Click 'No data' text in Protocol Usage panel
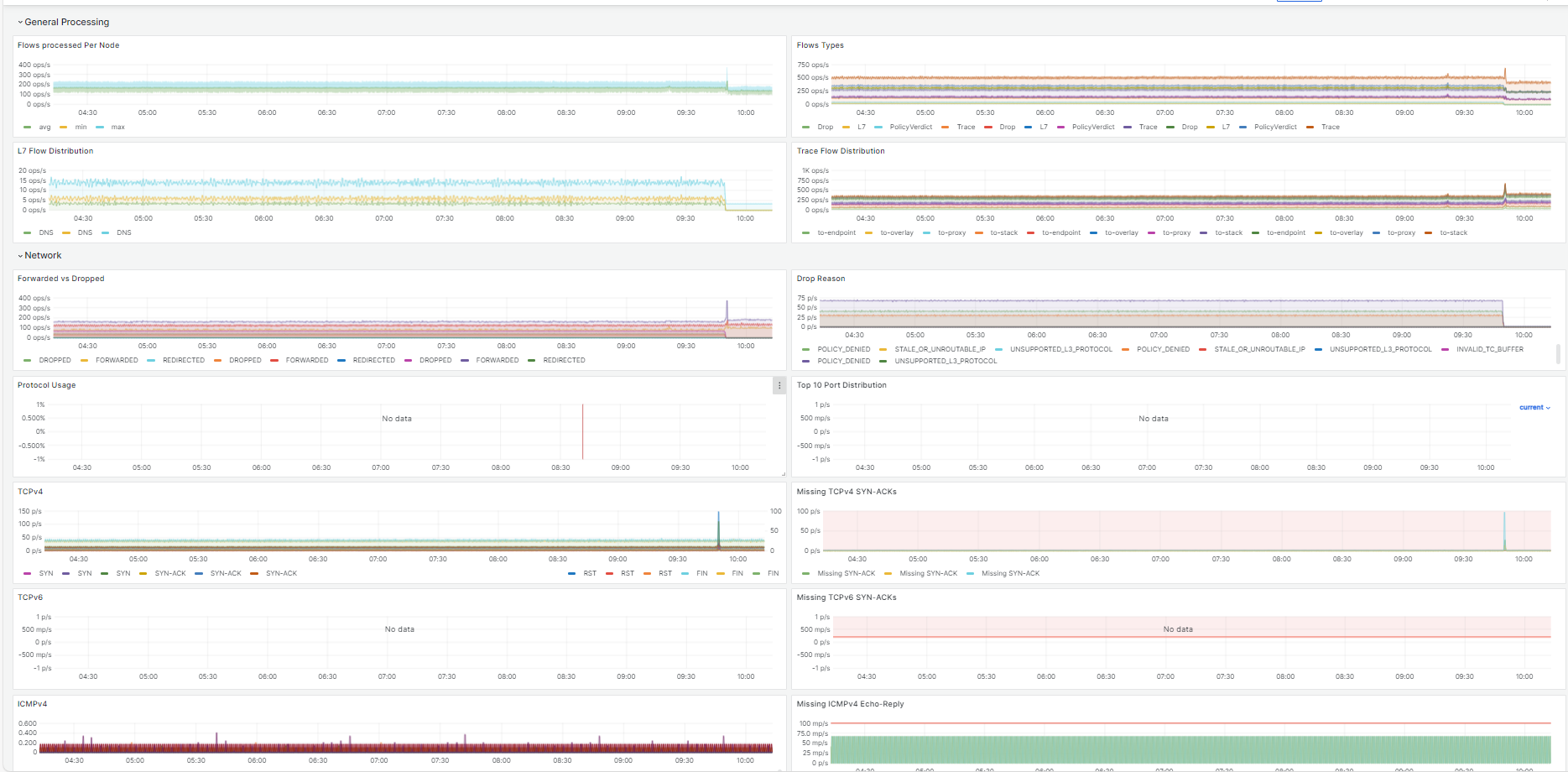Image resolution: width=1568 pixels, height=772 pixels. pos(397,419)
